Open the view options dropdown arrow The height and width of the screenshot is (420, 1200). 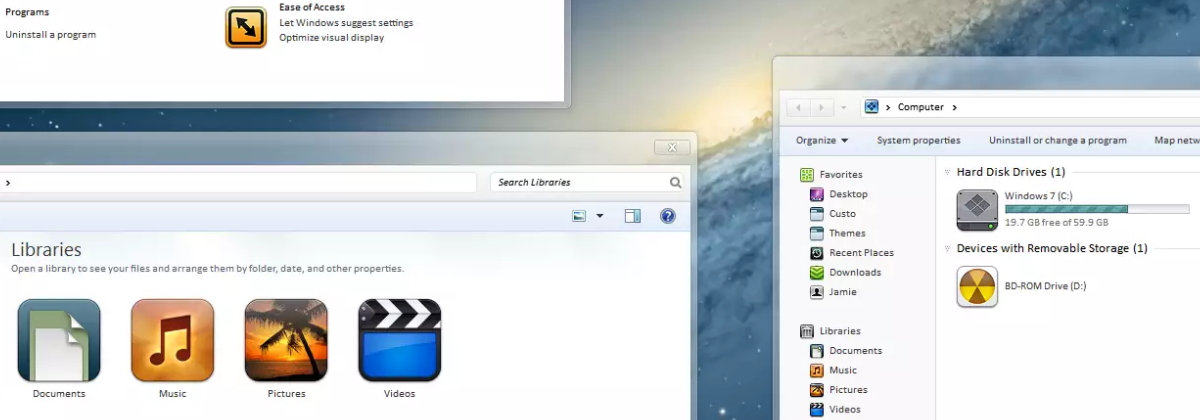(x=600, y=216)
